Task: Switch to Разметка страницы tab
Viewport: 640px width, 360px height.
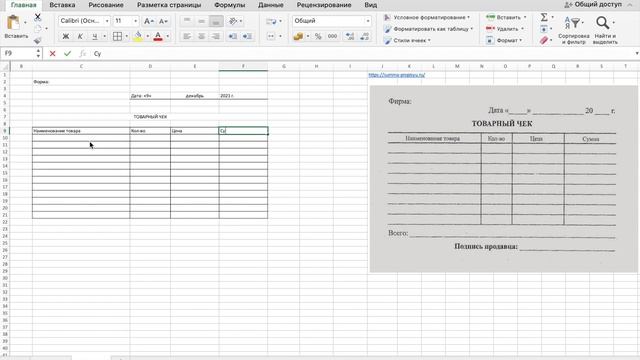Action: [169, 5]
